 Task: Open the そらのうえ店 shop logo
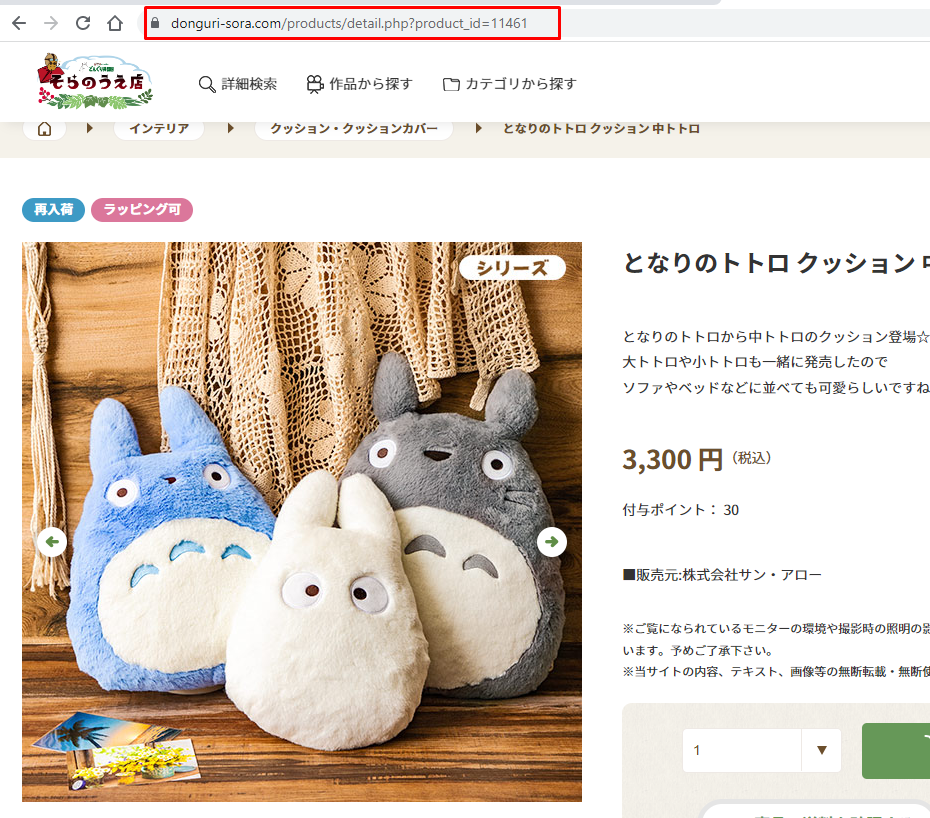95,82
